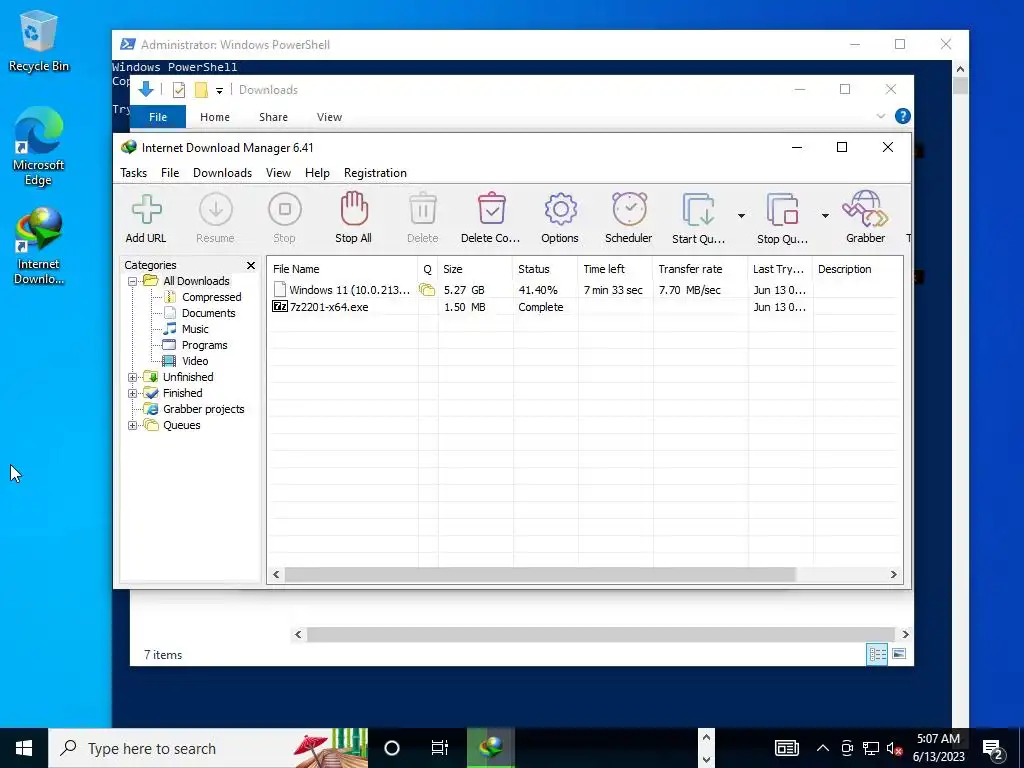Select the Compressed category

(x=212, y=297)
